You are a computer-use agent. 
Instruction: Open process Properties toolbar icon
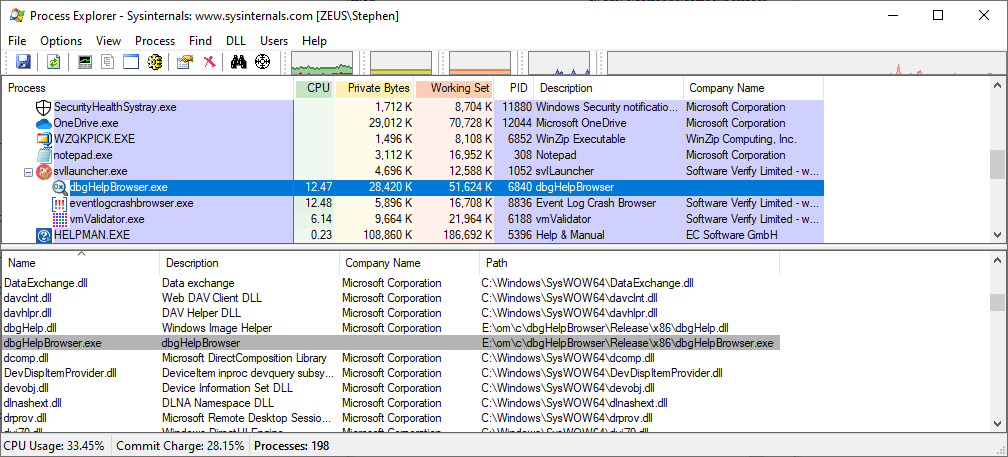point(184,62)
